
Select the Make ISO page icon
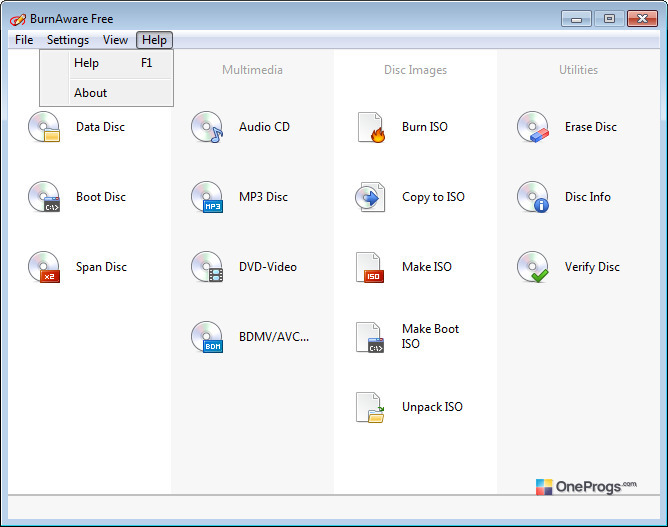[x=370, y=267]
